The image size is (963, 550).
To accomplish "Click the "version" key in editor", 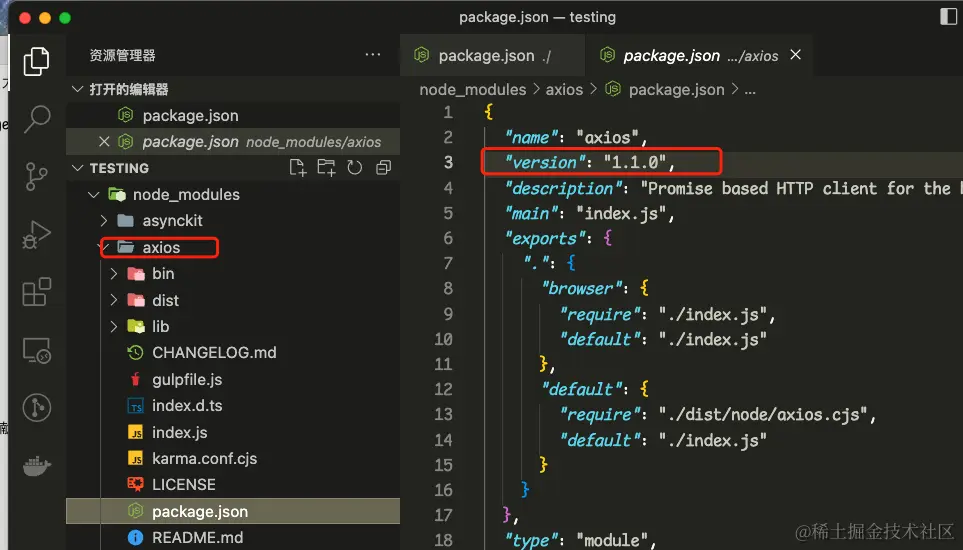I will click(x=545, y=163).
